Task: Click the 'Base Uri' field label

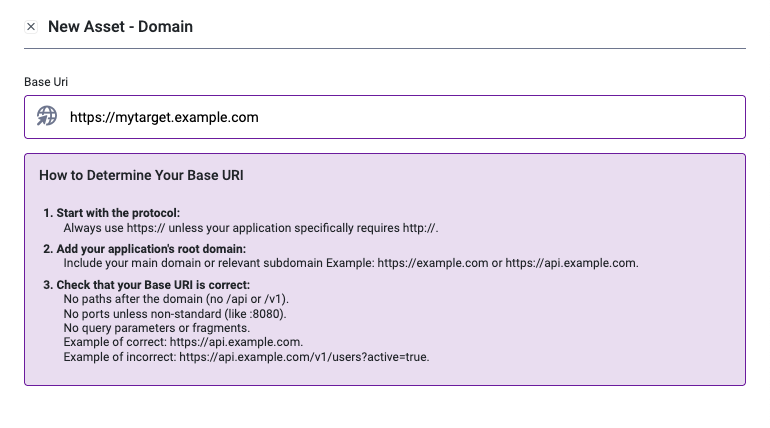Action: pos(46,82)
